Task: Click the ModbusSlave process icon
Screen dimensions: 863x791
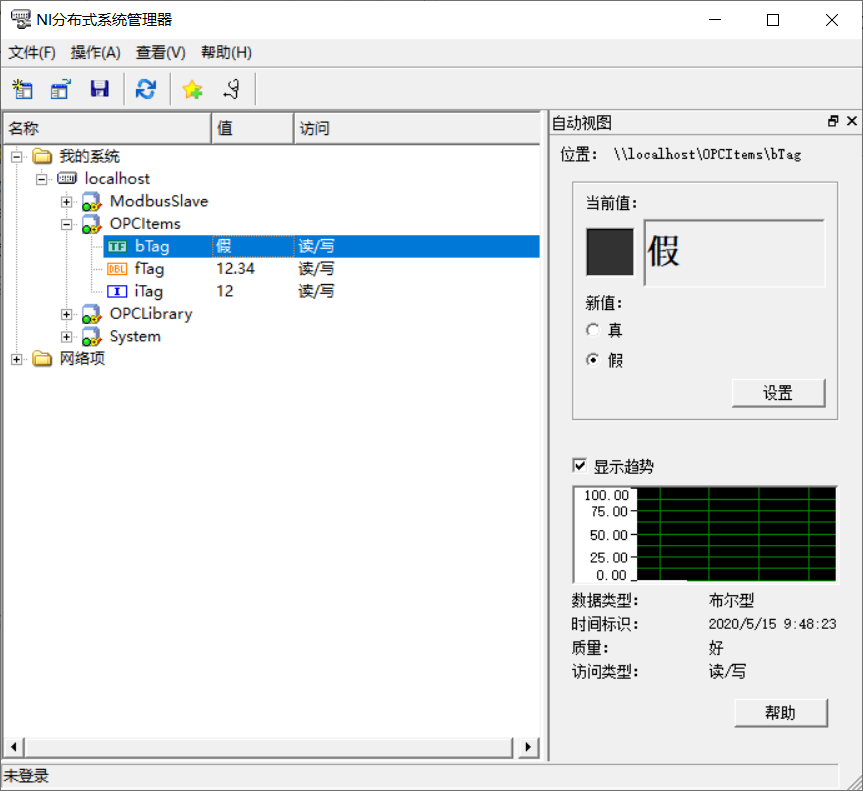Action: [91, 201]
